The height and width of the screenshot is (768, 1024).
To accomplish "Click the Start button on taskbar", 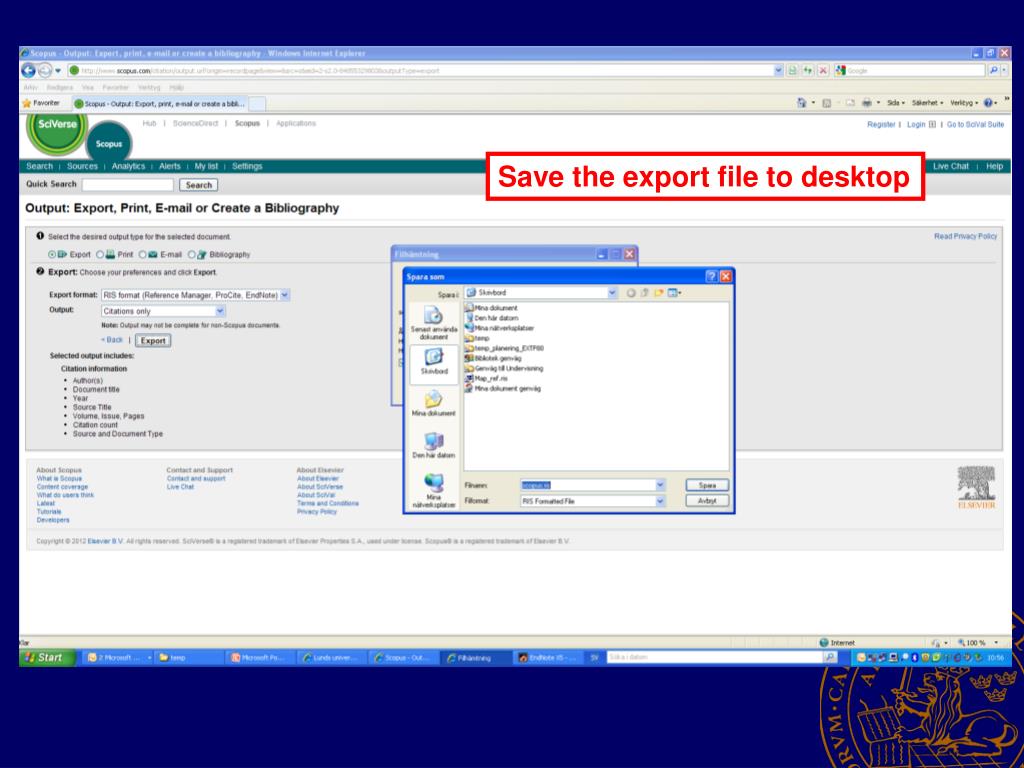I will [46, 658].
